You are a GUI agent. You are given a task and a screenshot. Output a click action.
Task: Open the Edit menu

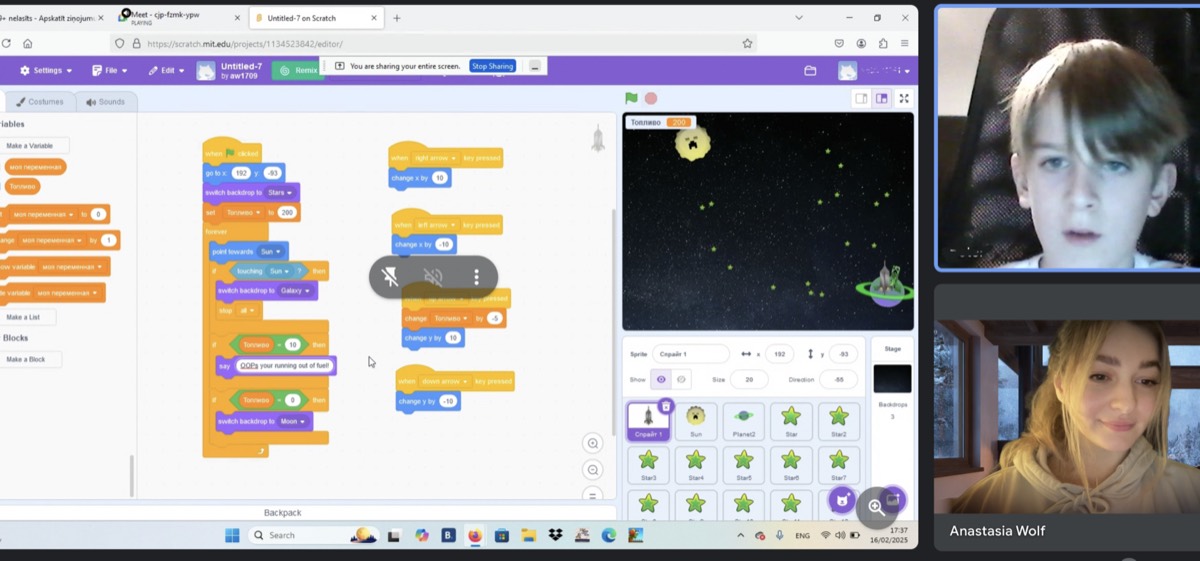(166, 70)
